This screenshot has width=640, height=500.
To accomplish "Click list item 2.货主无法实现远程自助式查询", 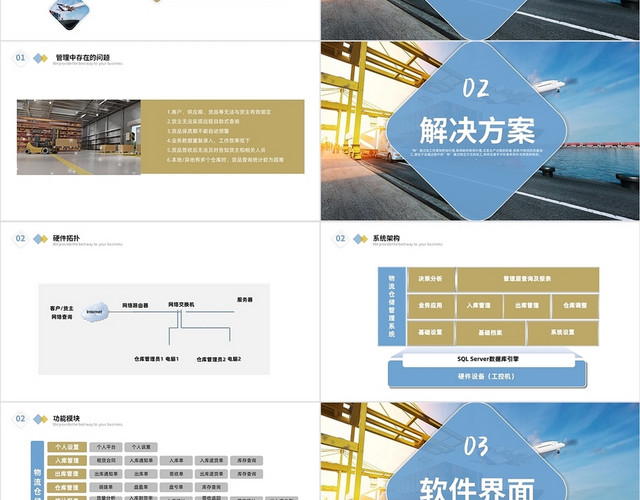I will point(203,122).
